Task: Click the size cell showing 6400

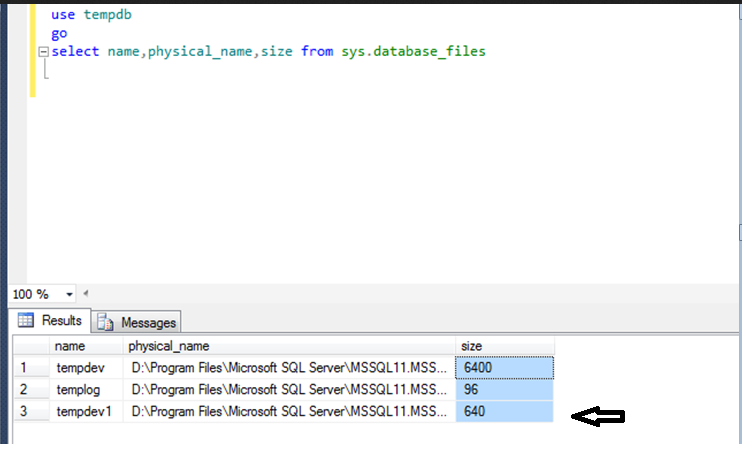Action: 505,368
